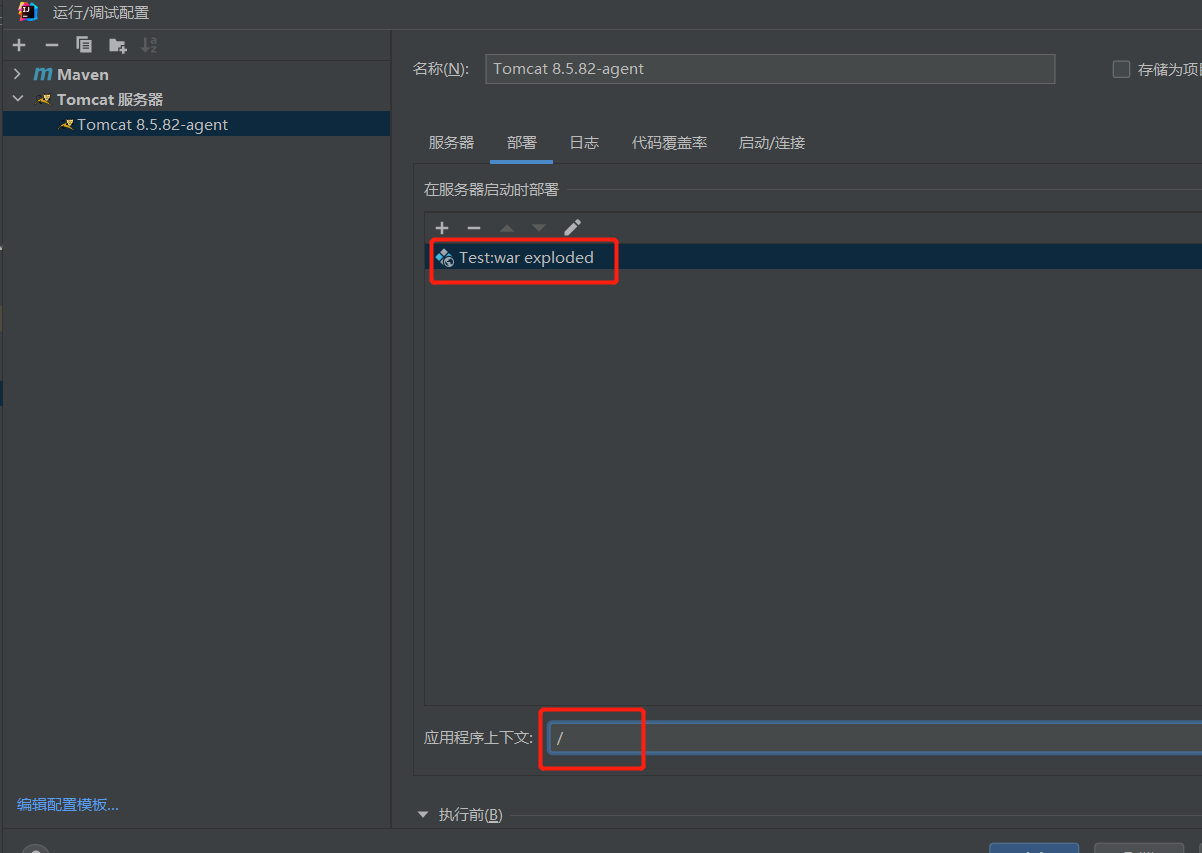Select Tomcat 8.5.82-agent in configuration tree
The width and height of the screenshot is (1202, 853).
click(196, 124)
